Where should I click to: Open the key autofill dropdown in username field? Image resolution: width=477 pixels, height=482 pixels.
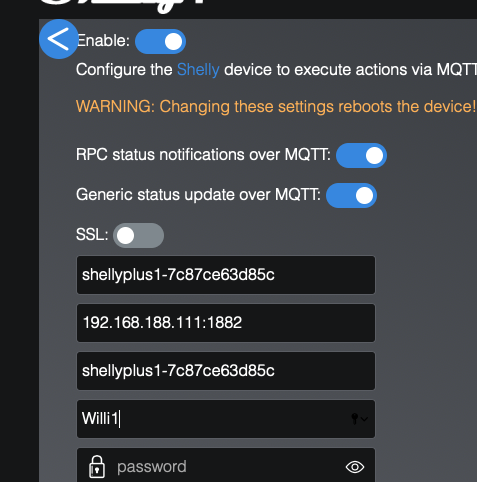(x=359, y=419)
